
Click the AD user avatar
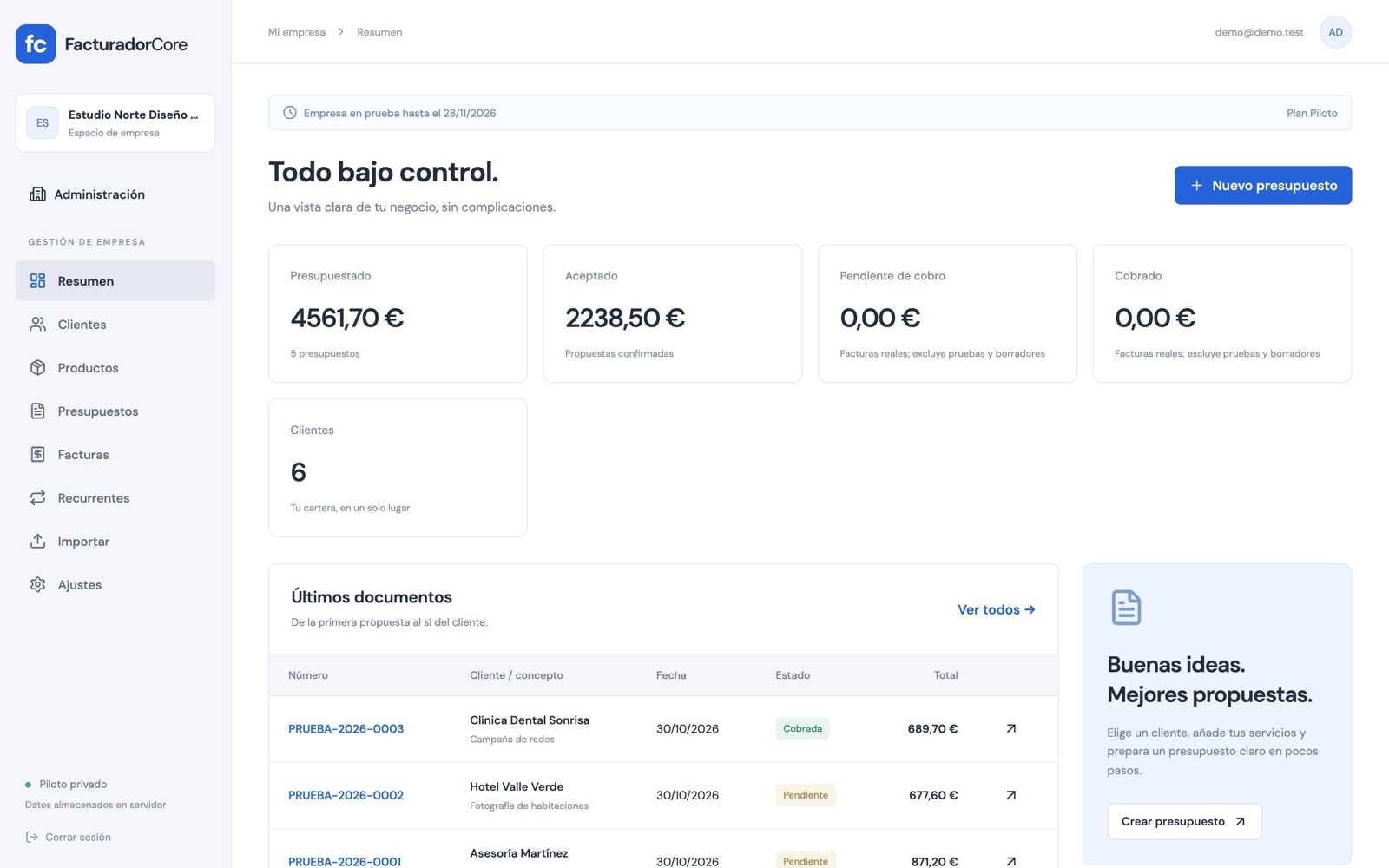(x=1335, y=32)
